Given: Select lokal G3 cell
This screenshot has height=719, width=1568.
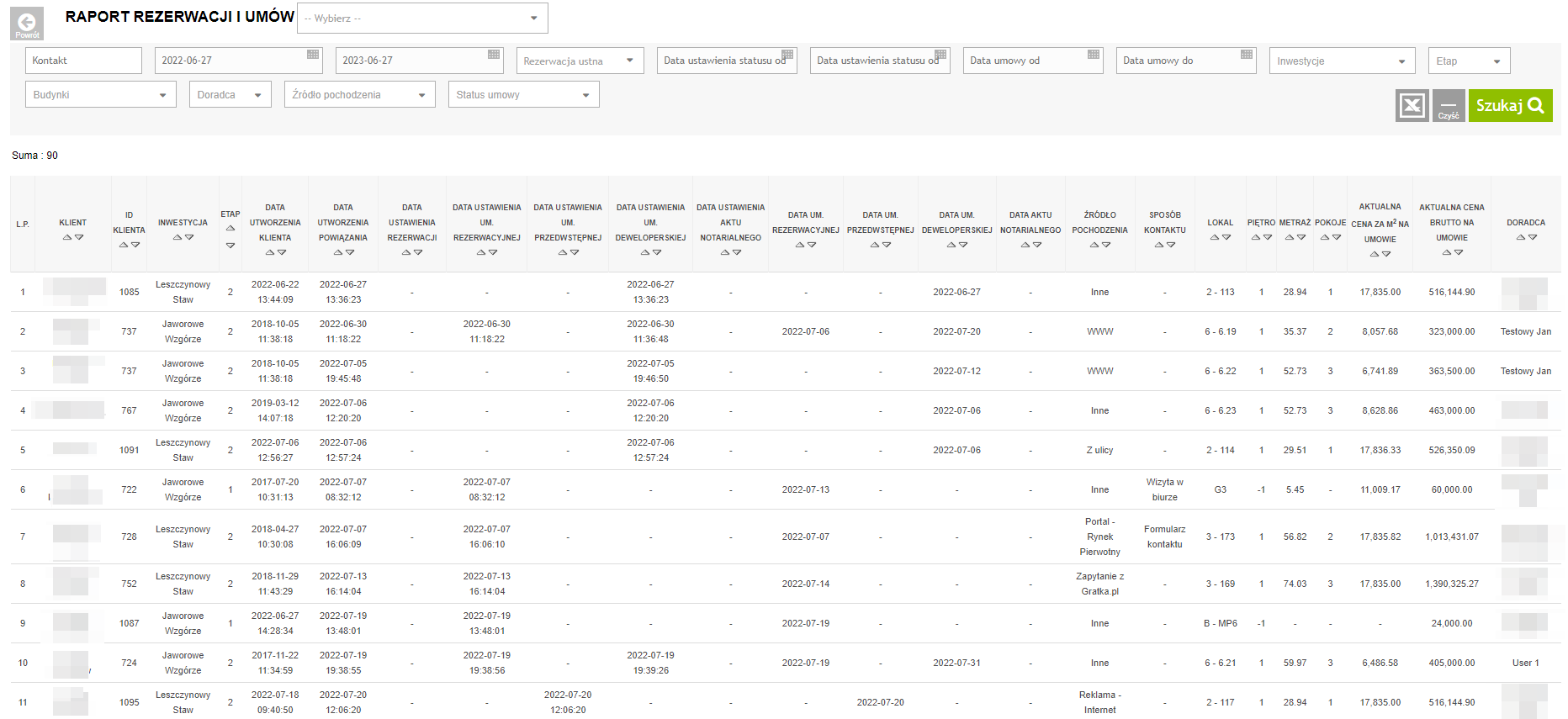Looking at the screenshot, I should pos(1220,489).
